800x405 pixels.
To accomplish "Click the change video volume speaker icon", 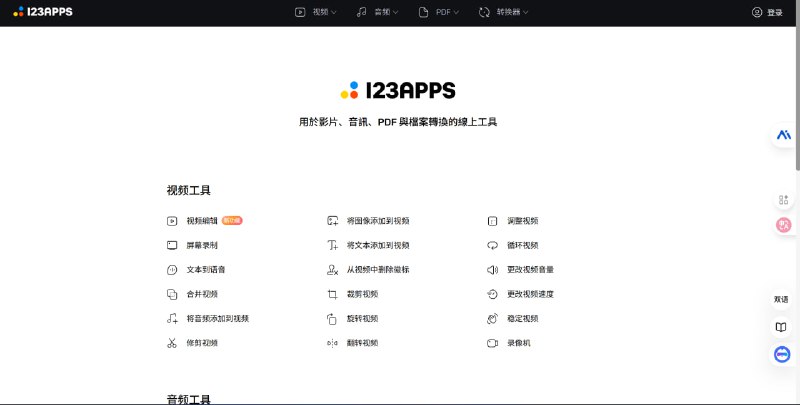I will [492, 270].
